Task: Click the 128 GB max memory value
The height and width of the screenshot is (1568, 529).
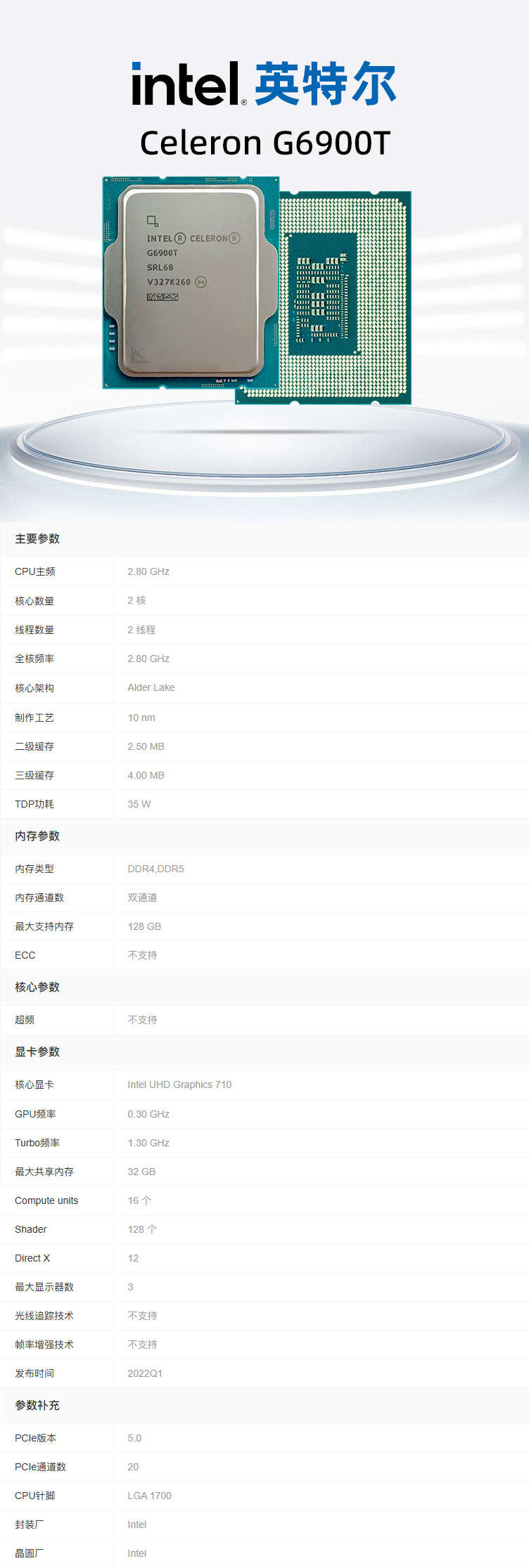Action: point(144,926)
